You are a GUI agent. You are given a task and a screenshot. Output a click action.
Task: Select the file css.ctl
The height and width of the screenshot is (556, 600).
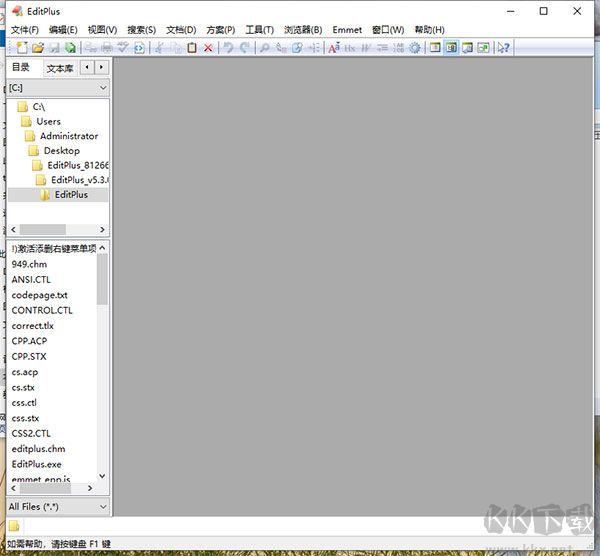click(x=24, y=403)
